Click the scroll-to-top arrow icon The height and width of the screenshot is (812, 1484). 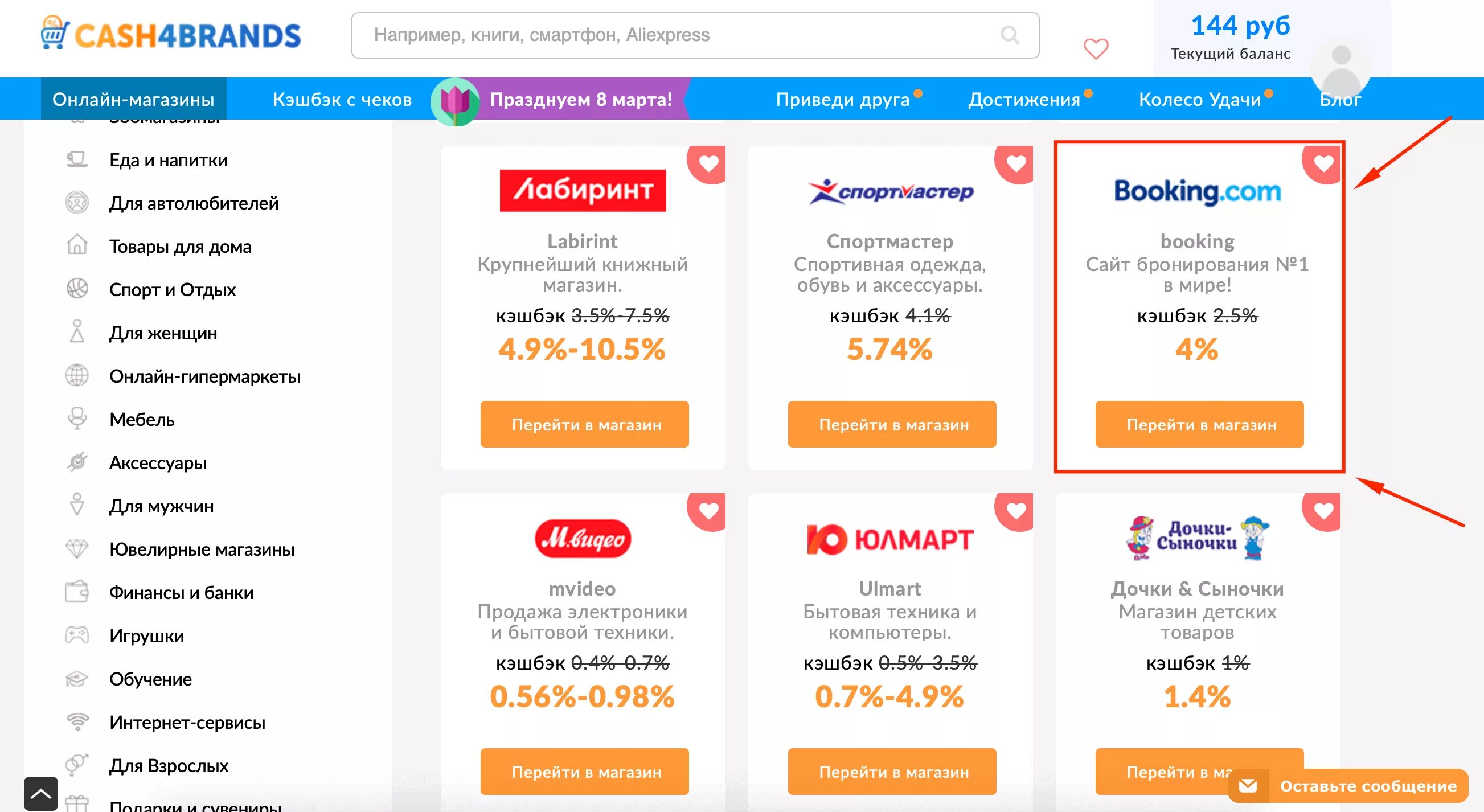41,794
